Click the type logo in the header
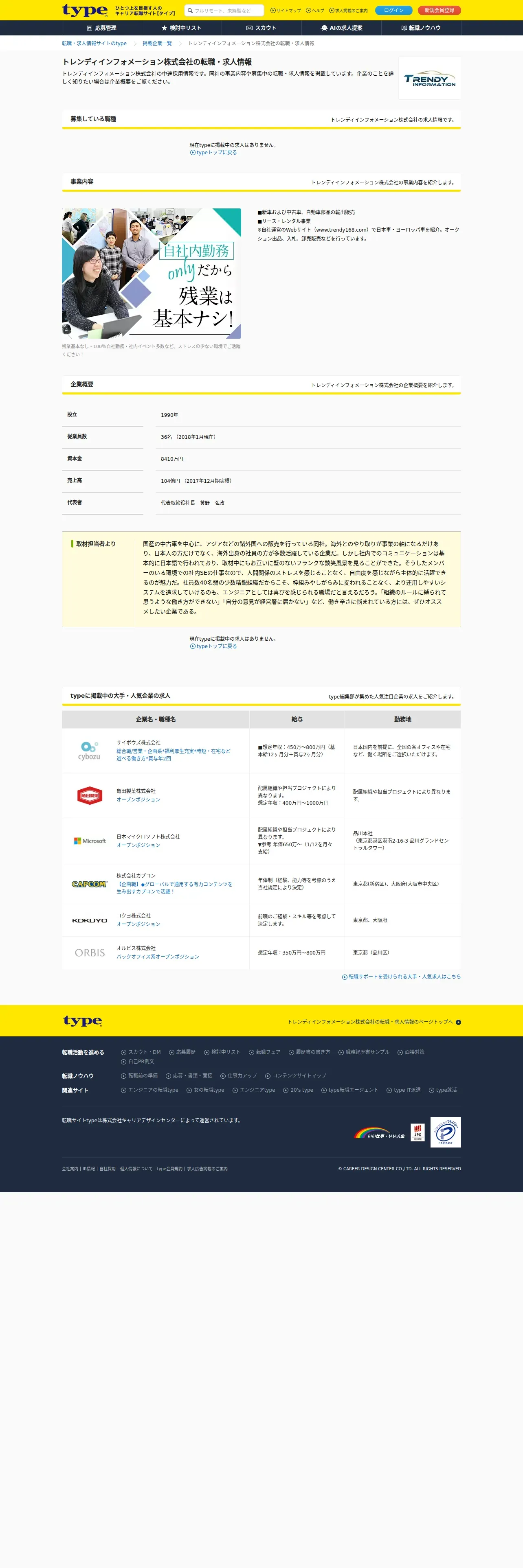 tap(85, 10)
